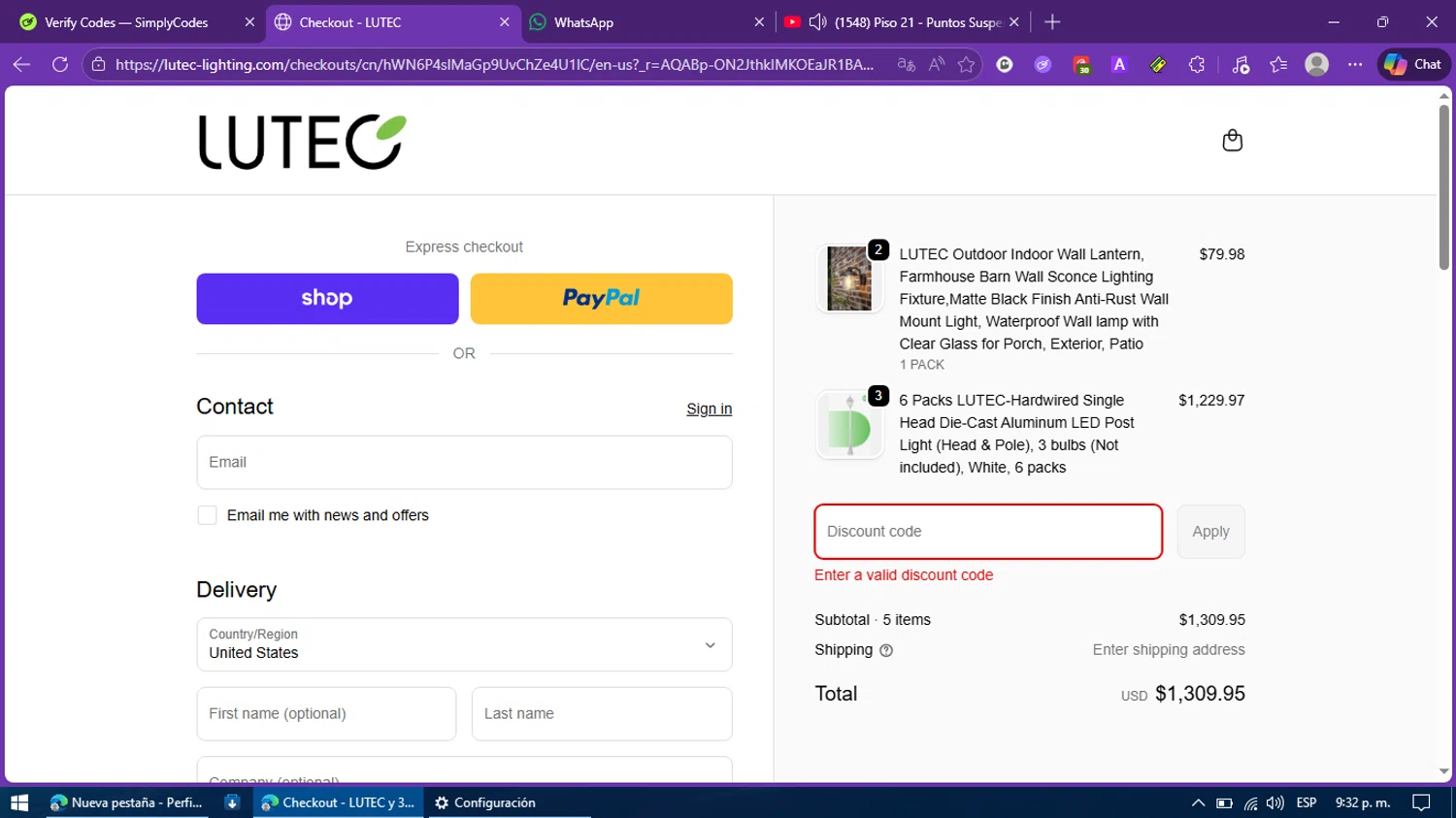This screenshot has height=818, width=1456.
Task: Open the Windows Start menu
Action: tap(19, 802)
